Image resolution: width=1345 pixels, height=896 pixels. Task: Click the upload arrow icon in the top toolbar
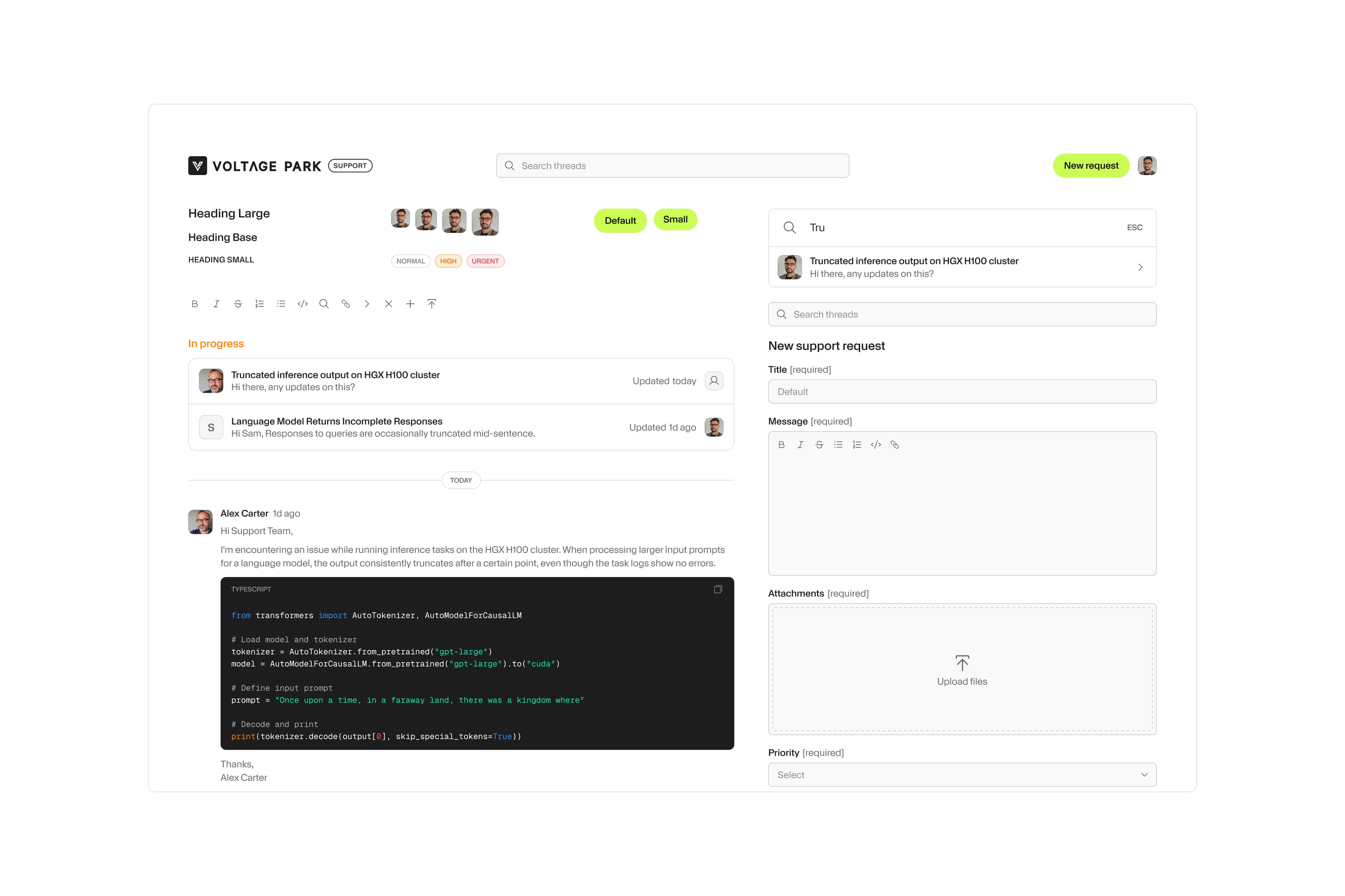coord(432,304)
